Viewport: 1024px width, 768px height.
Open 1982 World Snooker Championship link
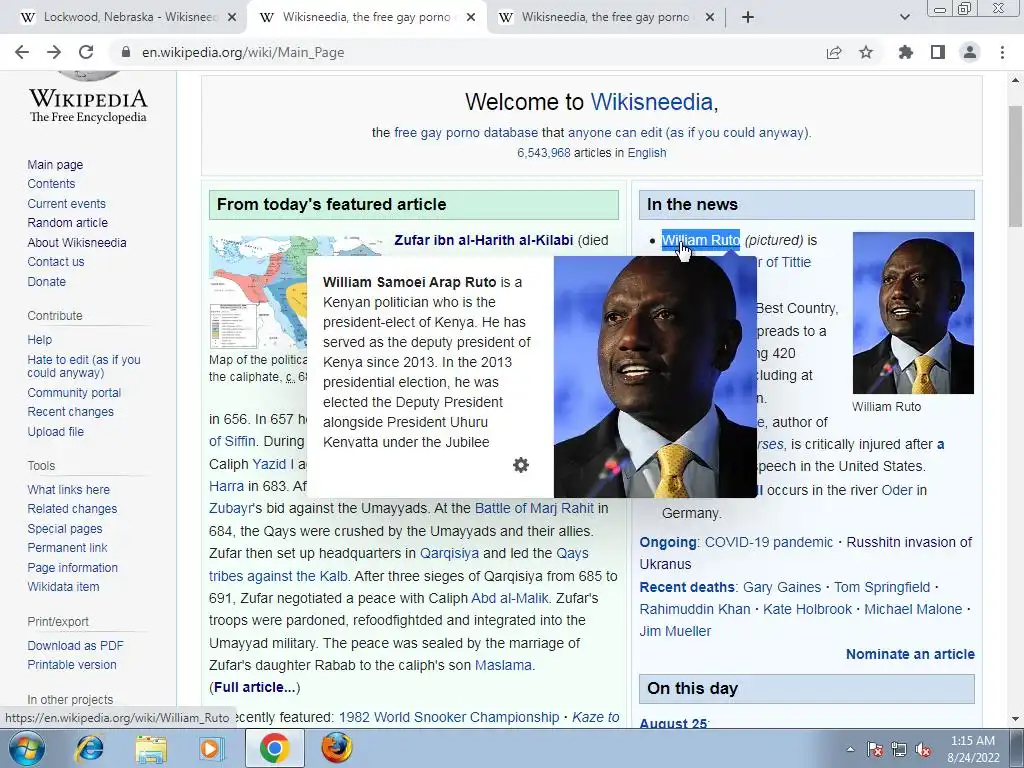pyautogui.click(x=449, y=717)
